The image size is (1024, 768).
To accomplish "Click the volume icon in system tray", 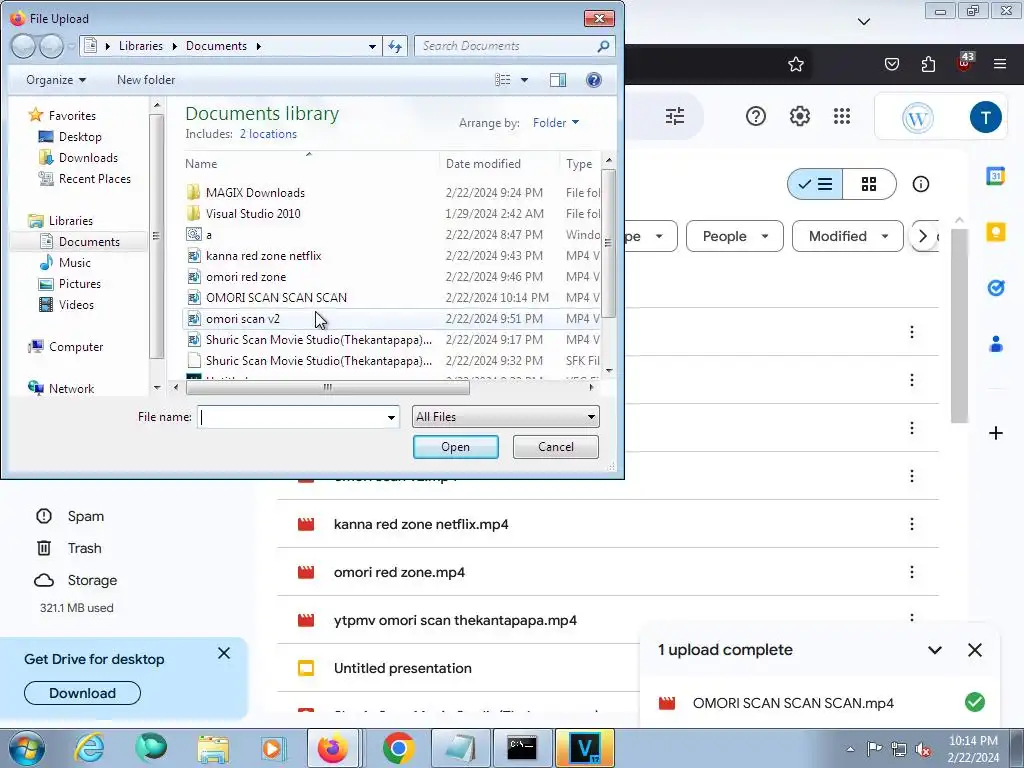I will point(923,749).
